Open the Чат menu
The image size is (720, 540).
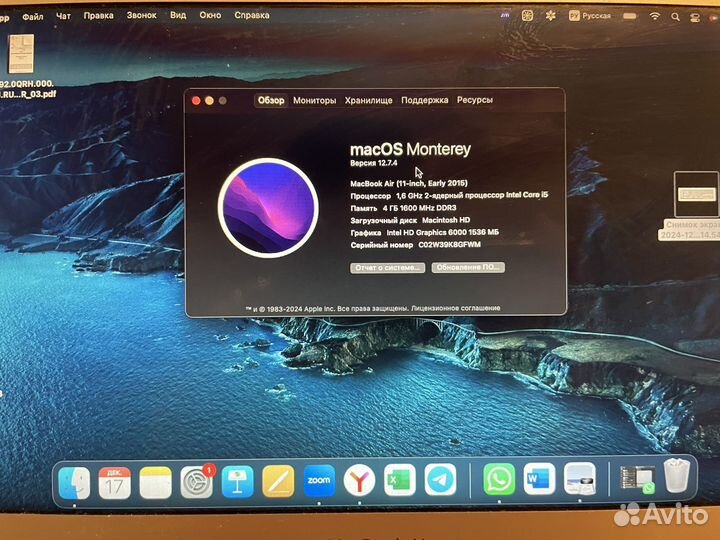point(63,16)
